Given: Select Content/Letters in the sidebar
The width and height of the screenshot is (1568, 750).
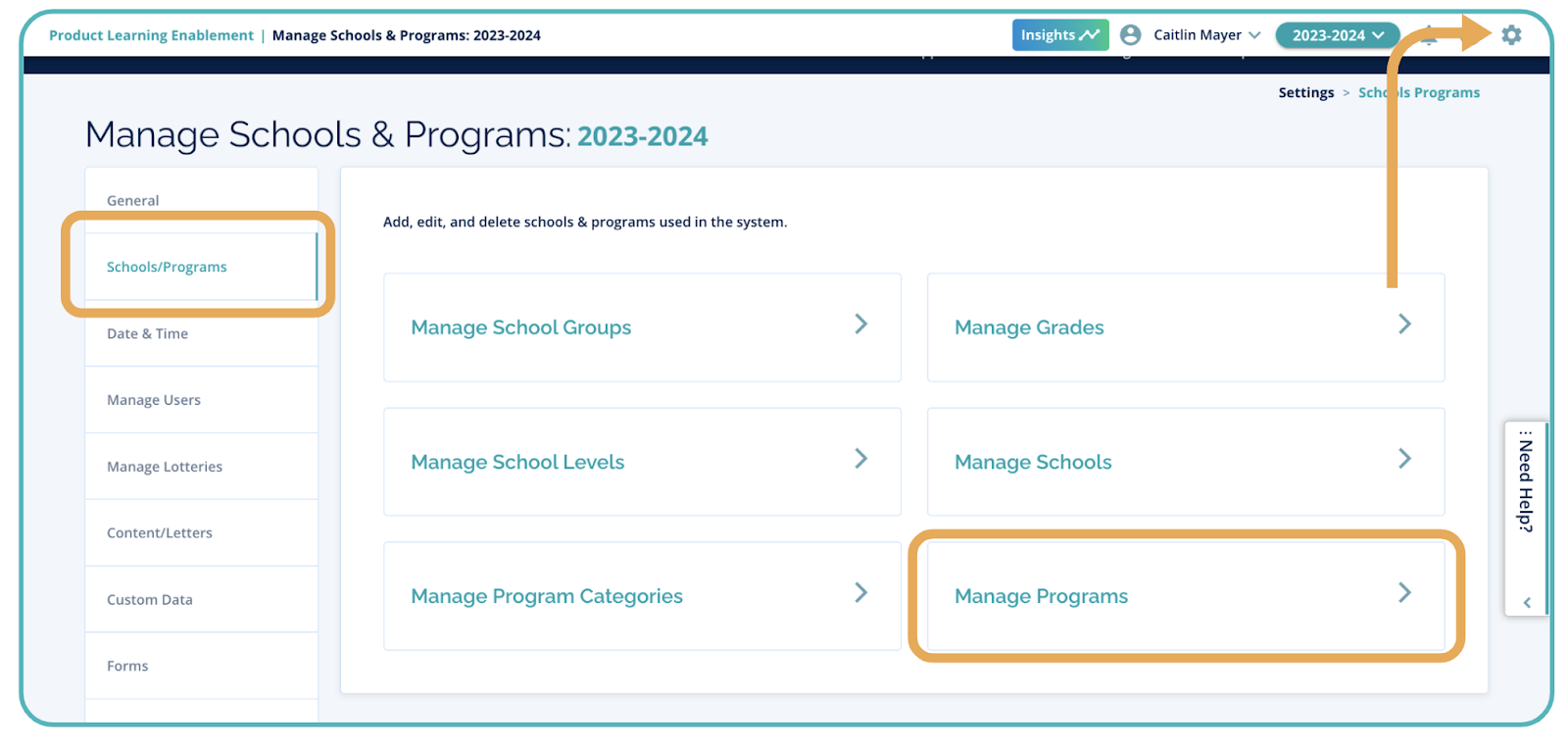Looking at the screenshot, I should point(160,533).
